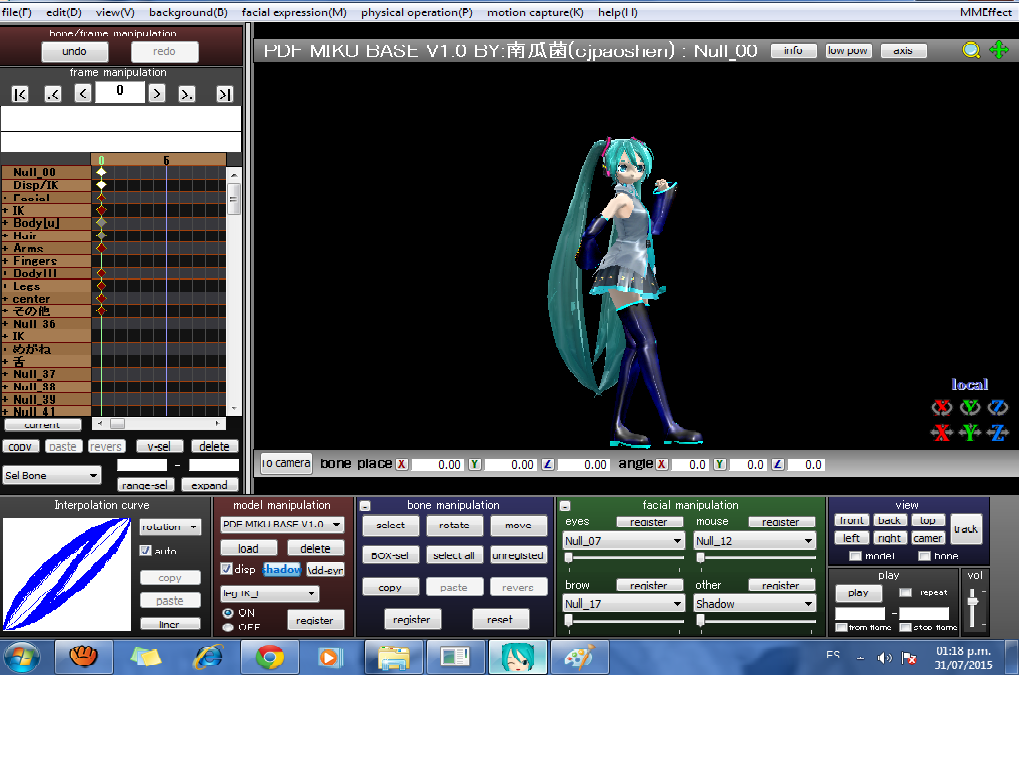The height and width of the screenshot is (768, 1024).
Task: Open Internet Explorer from the taskbar
Action: tap(208, 657)
